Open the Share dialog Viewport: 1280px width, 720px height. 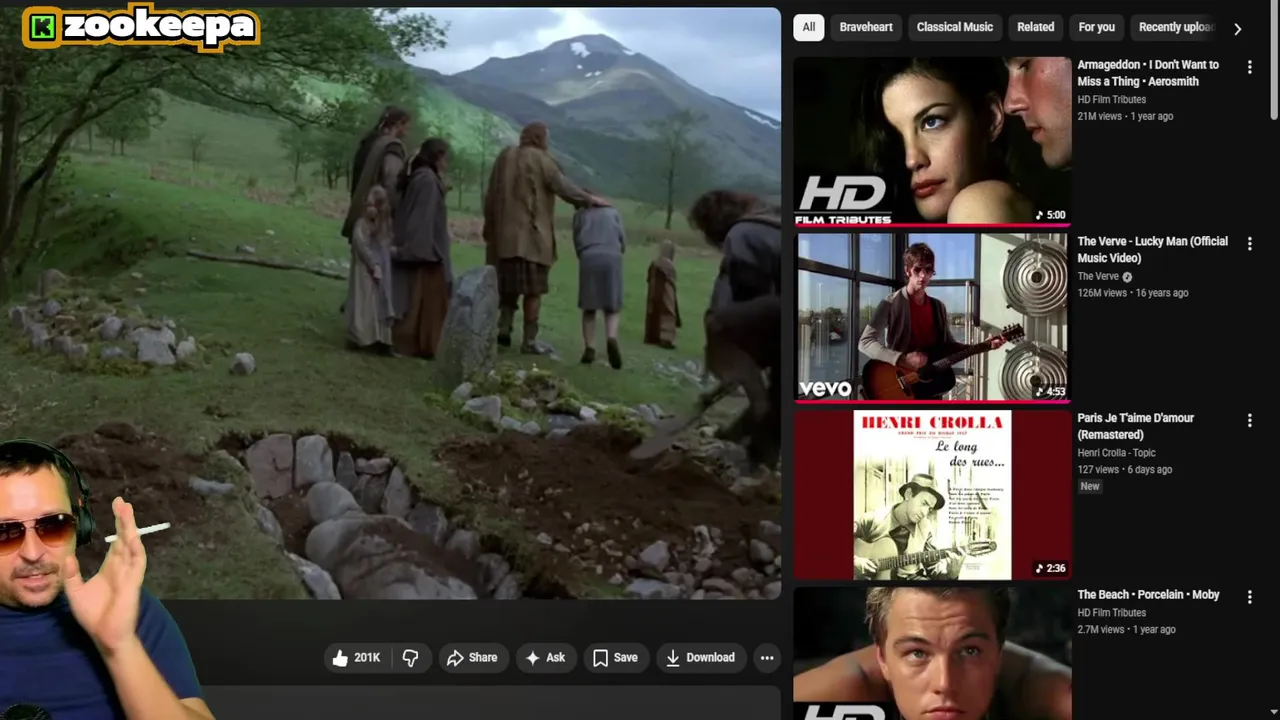472,657
